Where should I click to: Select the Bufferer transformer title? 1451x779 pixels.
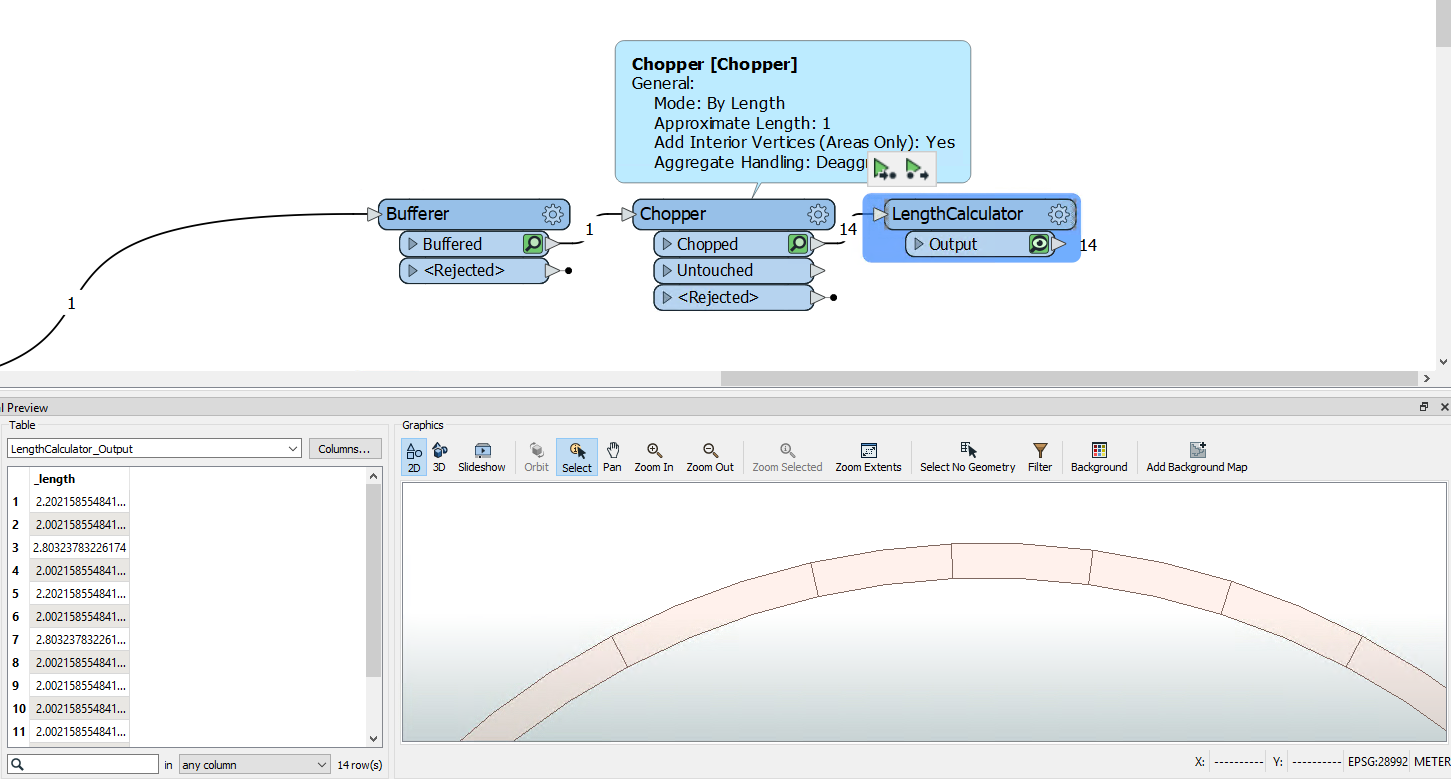point(417,214)
